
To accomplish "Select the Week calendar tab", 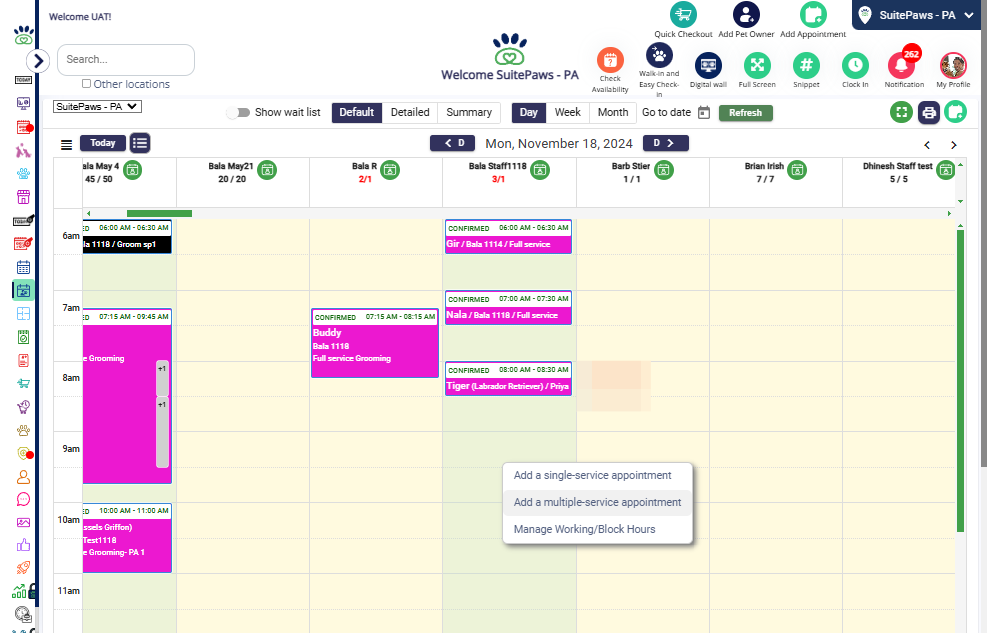I will (568, 113).
